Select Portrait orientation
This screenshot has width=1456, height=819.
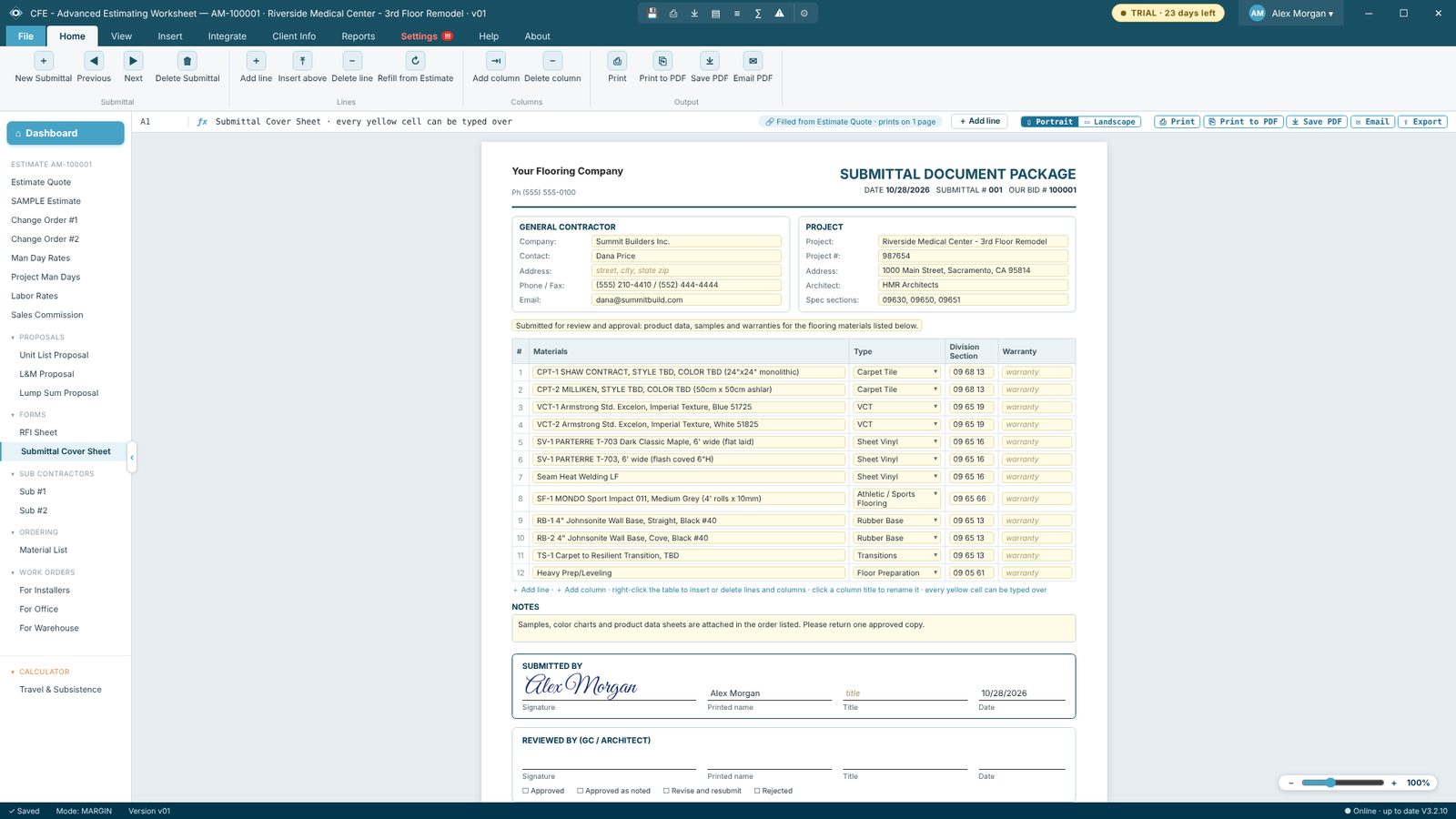click(1050, 122)
